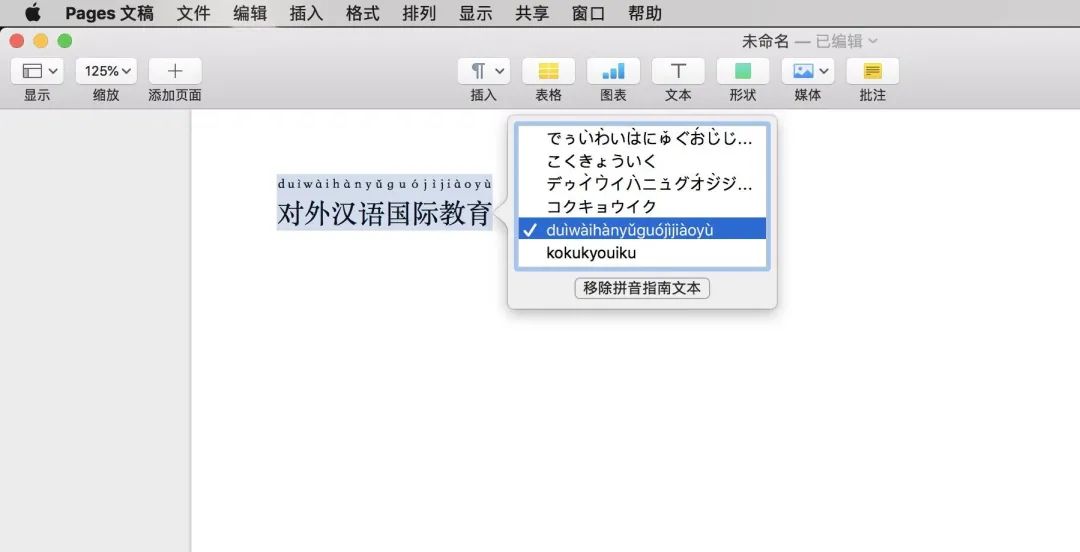
Task: Open the 帮助 menu
Action: click(645, 13)
